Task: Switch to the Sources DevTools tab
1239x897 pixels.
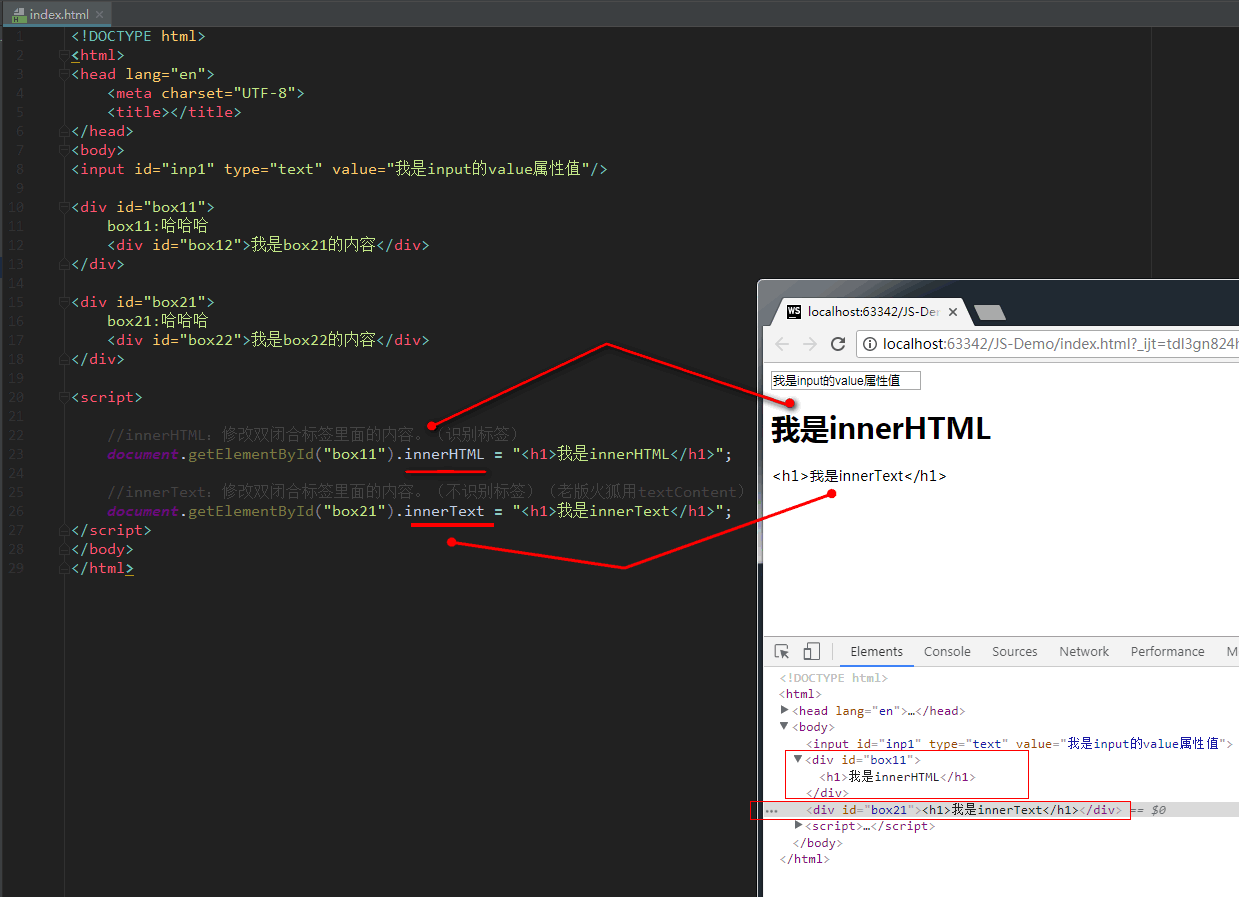Action: pyautogui.click(x=1015, y=651)
